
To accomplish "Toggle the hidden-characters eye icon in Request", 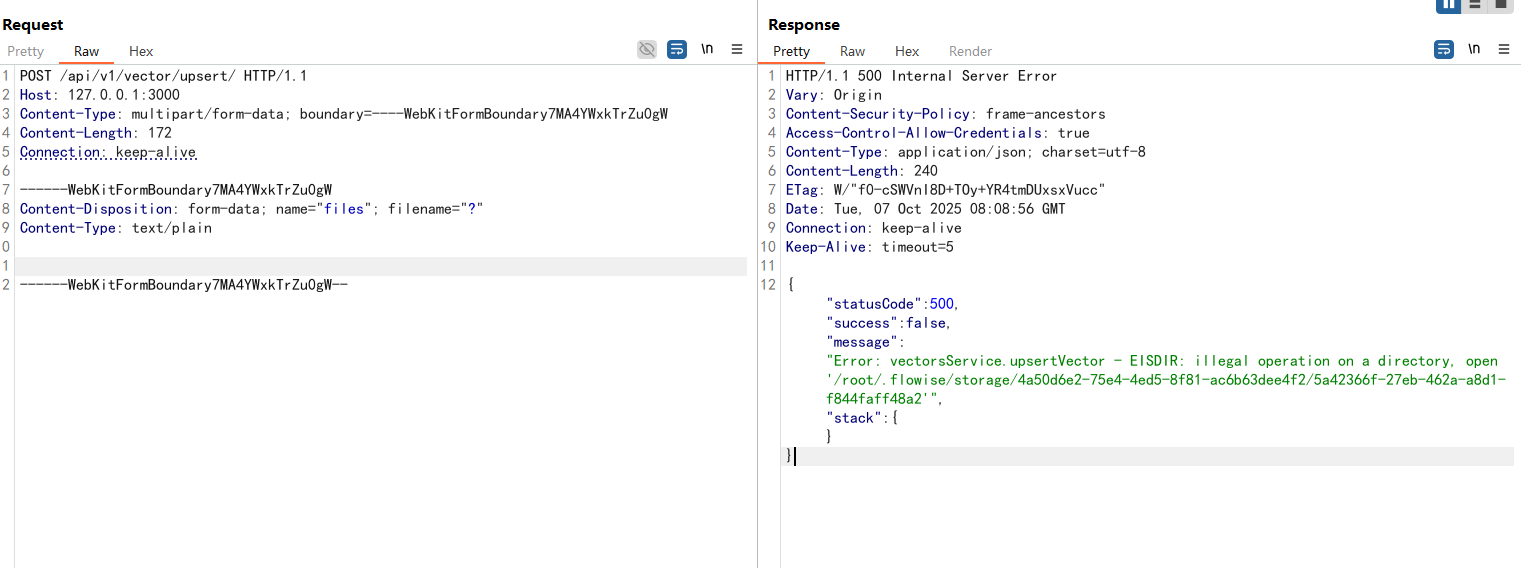I will tap(647, 49).
